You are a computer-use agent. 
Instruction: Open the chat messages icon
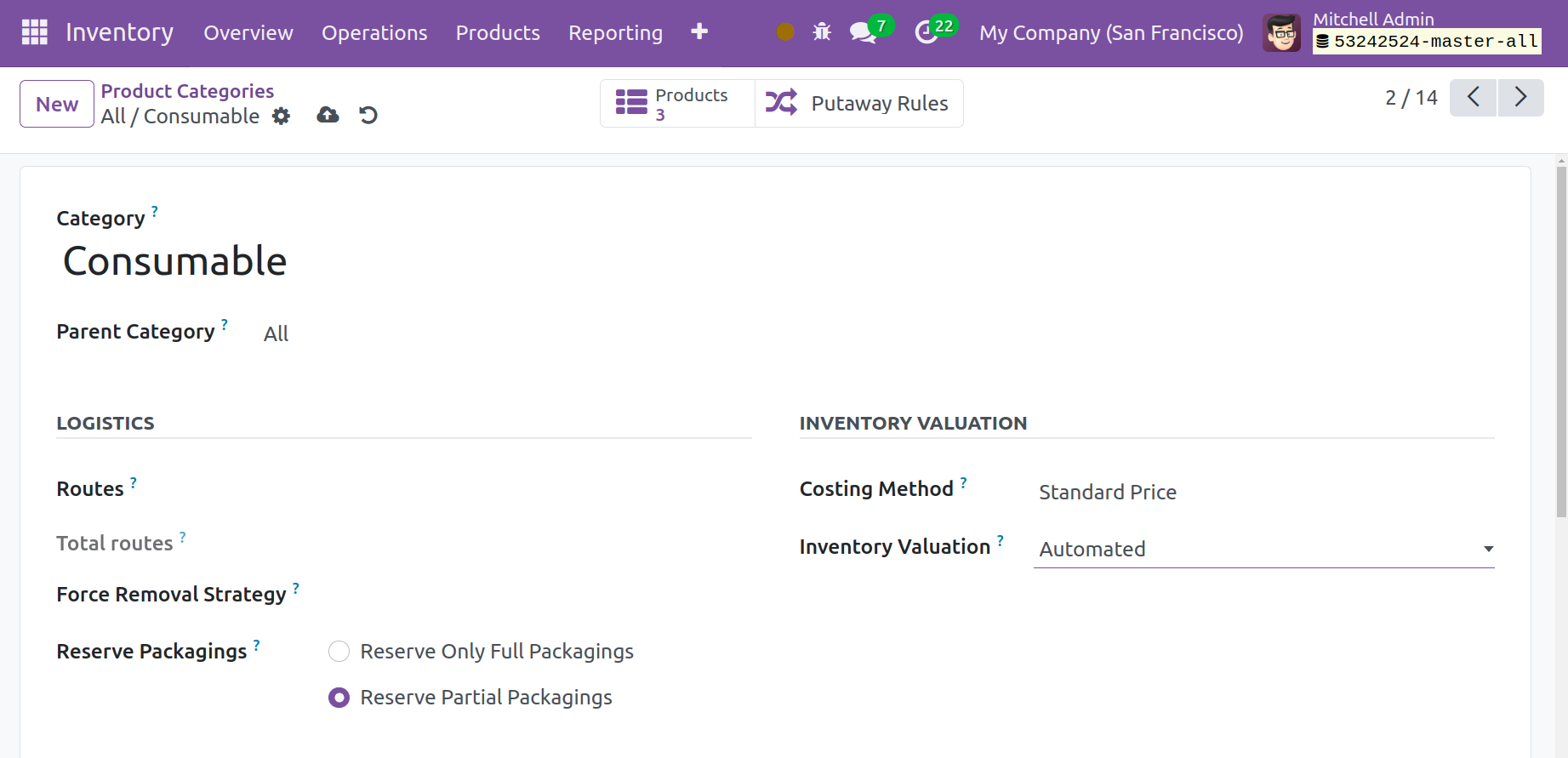pos(863,32)
